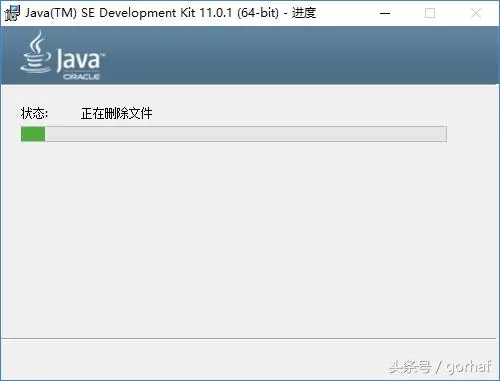Click the Java Oracle logo in the banner
500x381 pixels.
62,55
